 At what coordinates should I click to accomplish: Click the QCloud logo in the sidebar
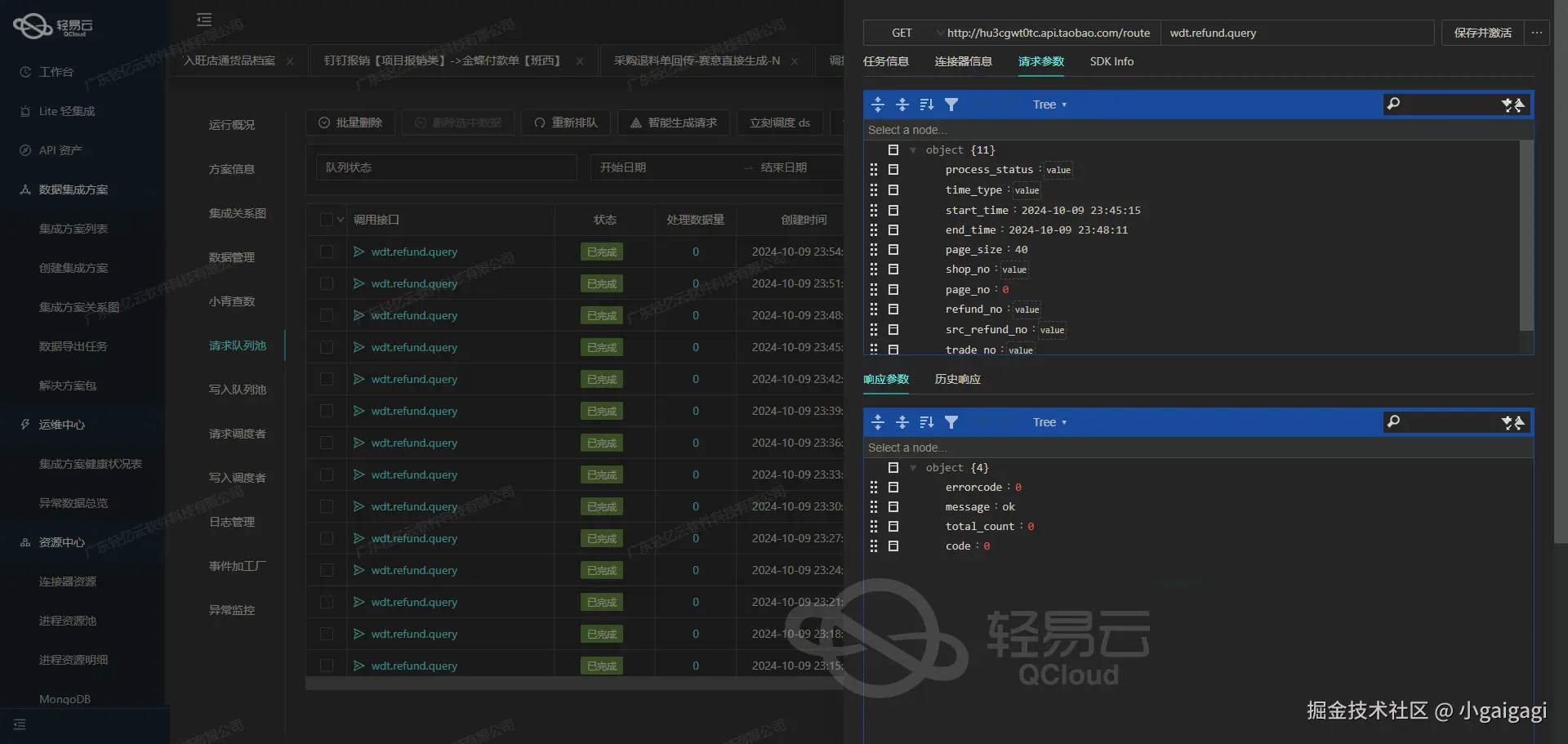53,26
